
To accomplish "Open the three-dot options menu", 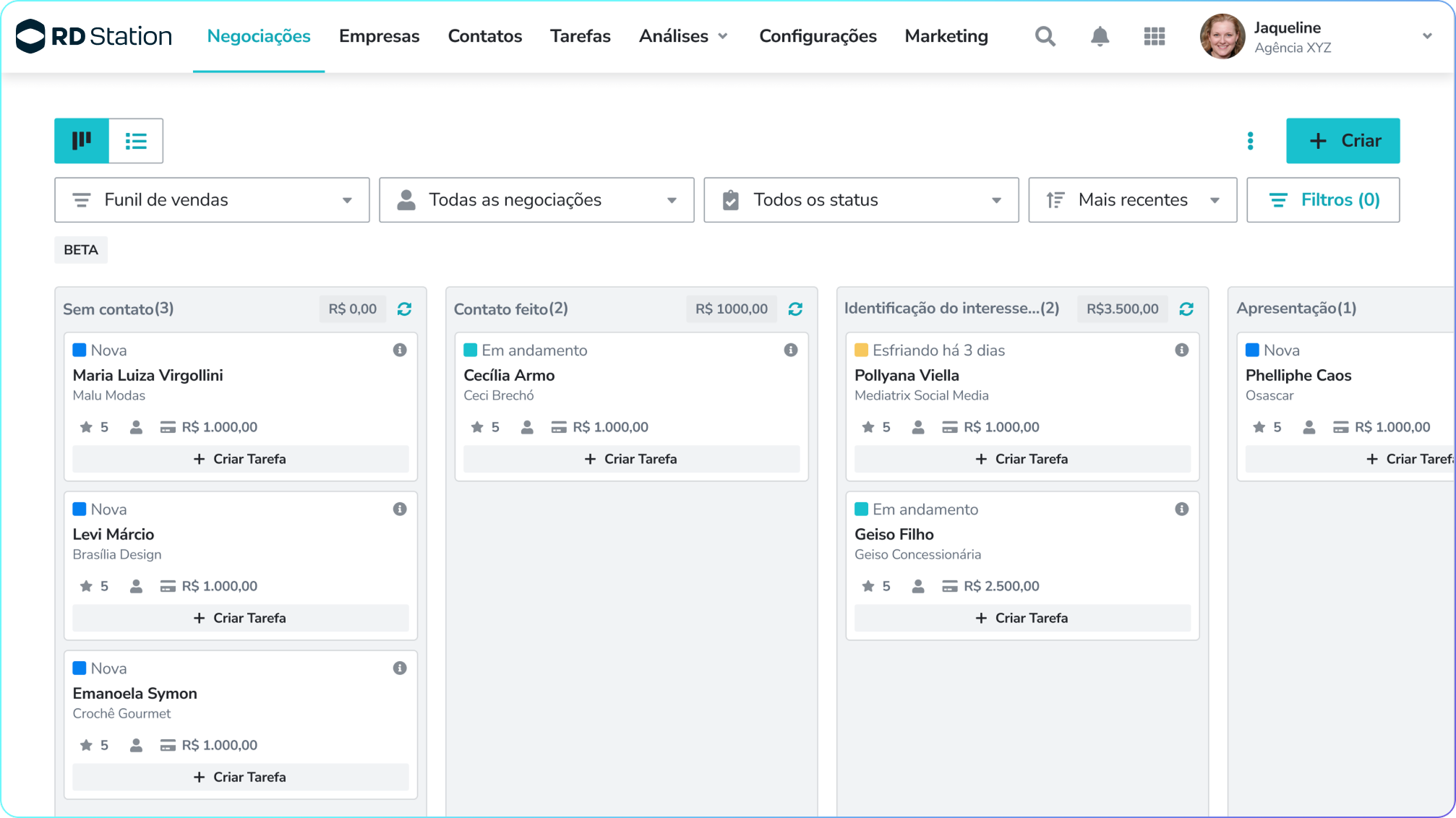I will 1250,141.
